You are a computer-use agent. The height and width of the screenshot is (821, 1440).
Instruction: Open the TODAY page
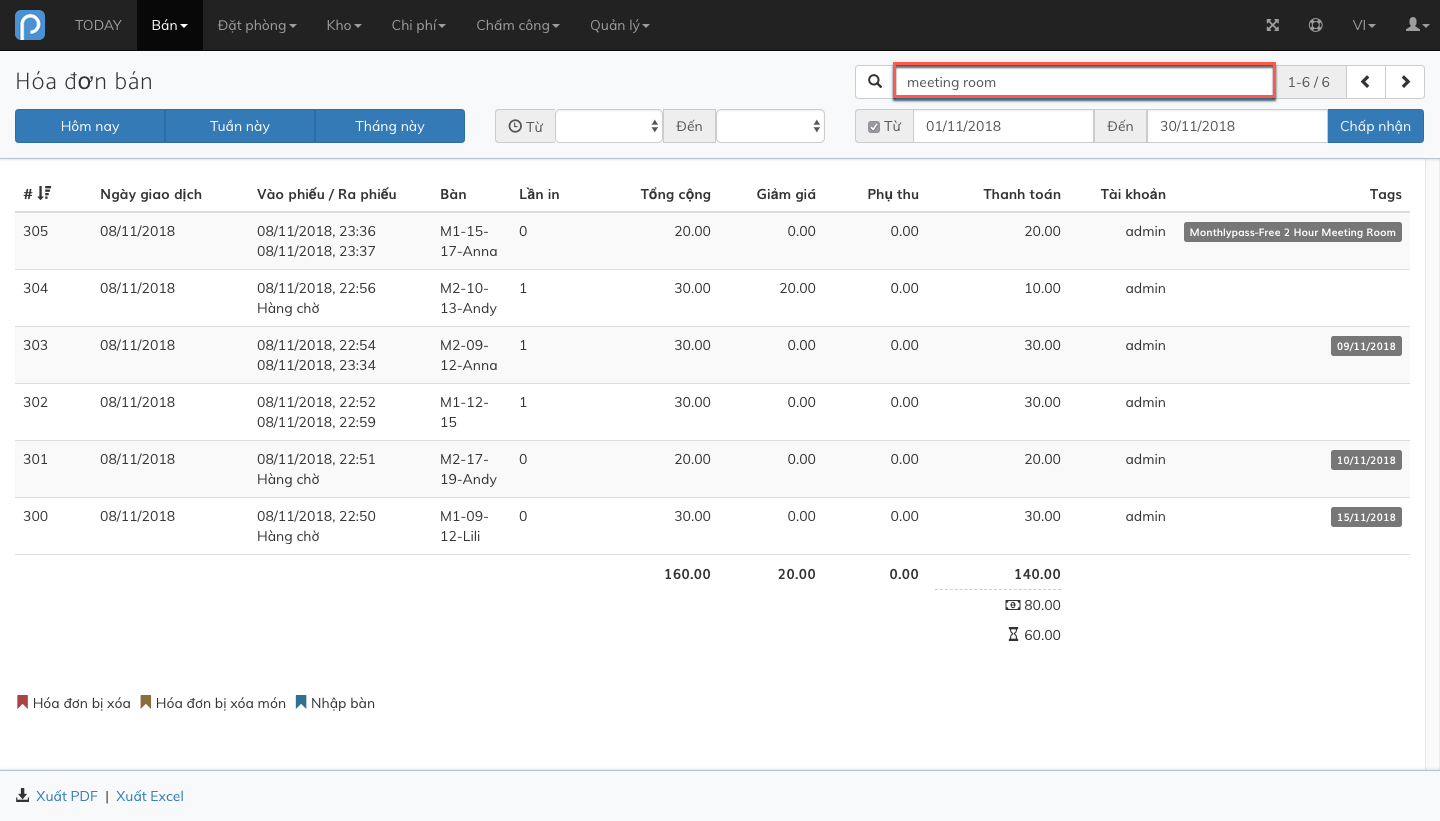tap(98, 25)
